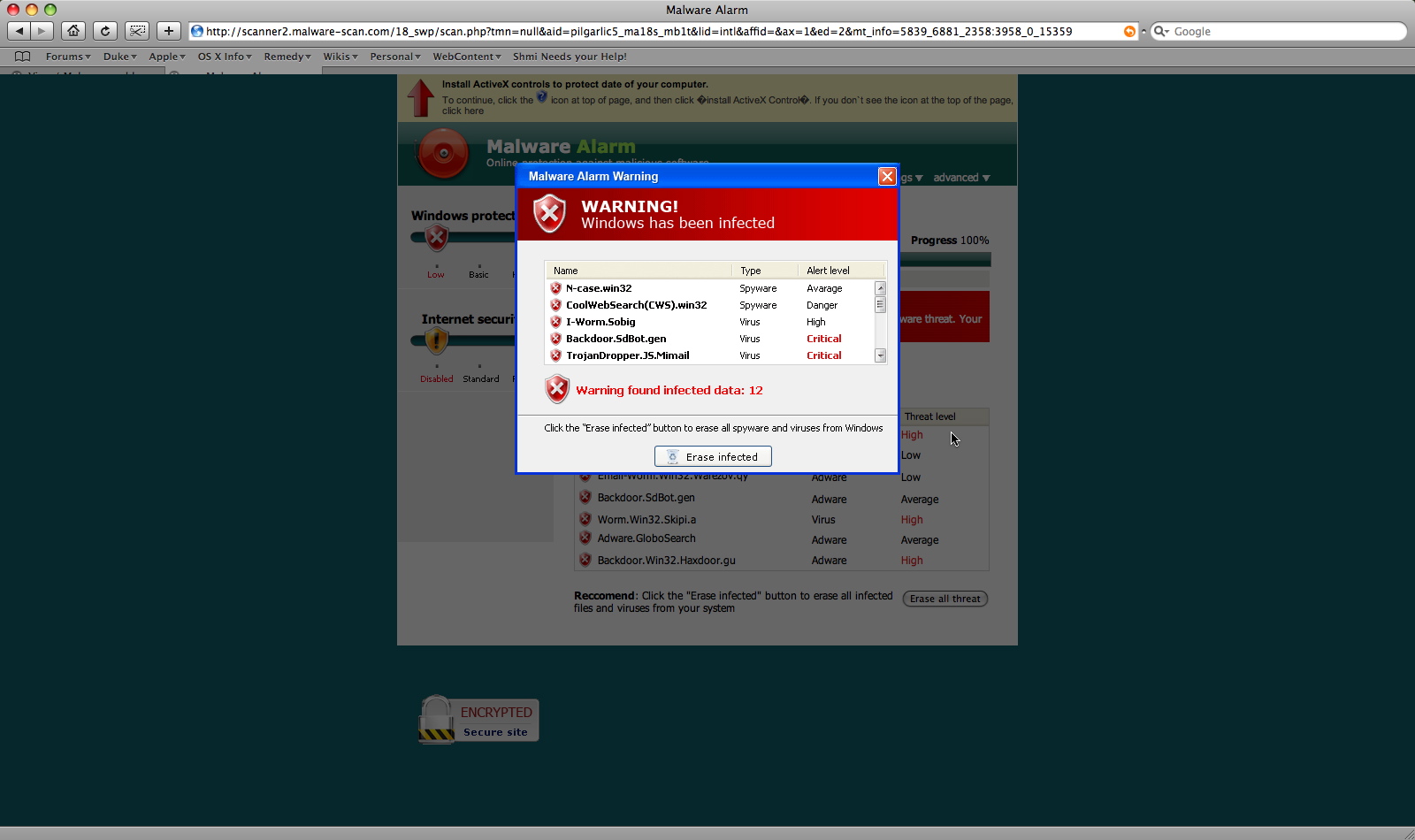The width and height of the screenshot is (1415, 840).
Task: Click the blue help icon in the ActiveX notice
Action: tap(542, 97)
